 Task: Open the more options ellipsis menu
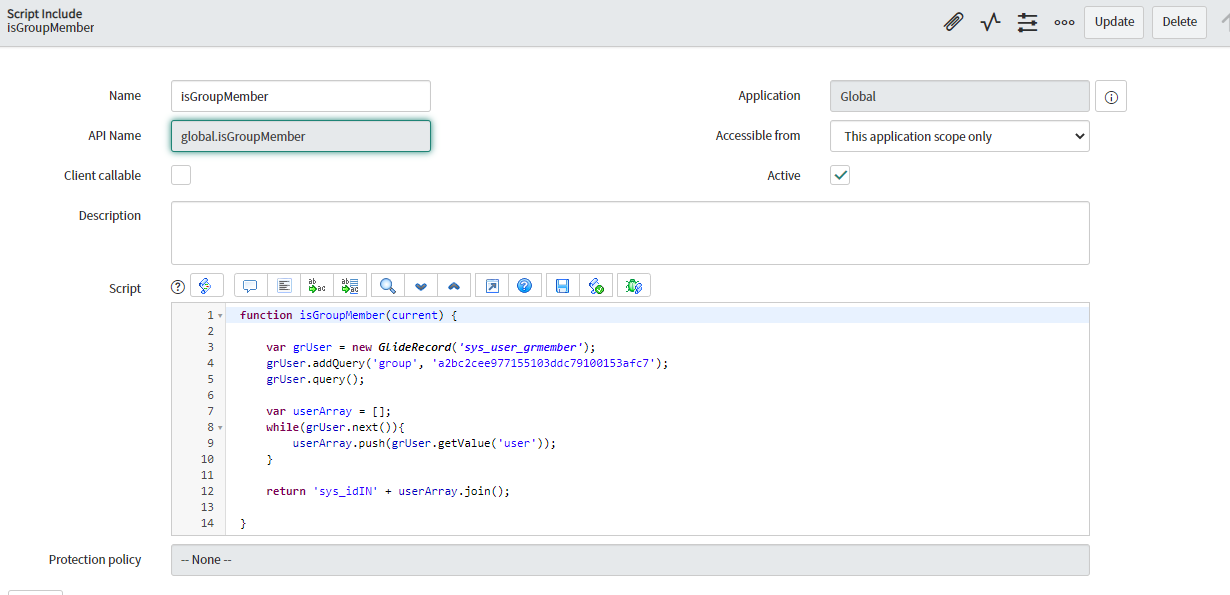(x=1064, y=22)
